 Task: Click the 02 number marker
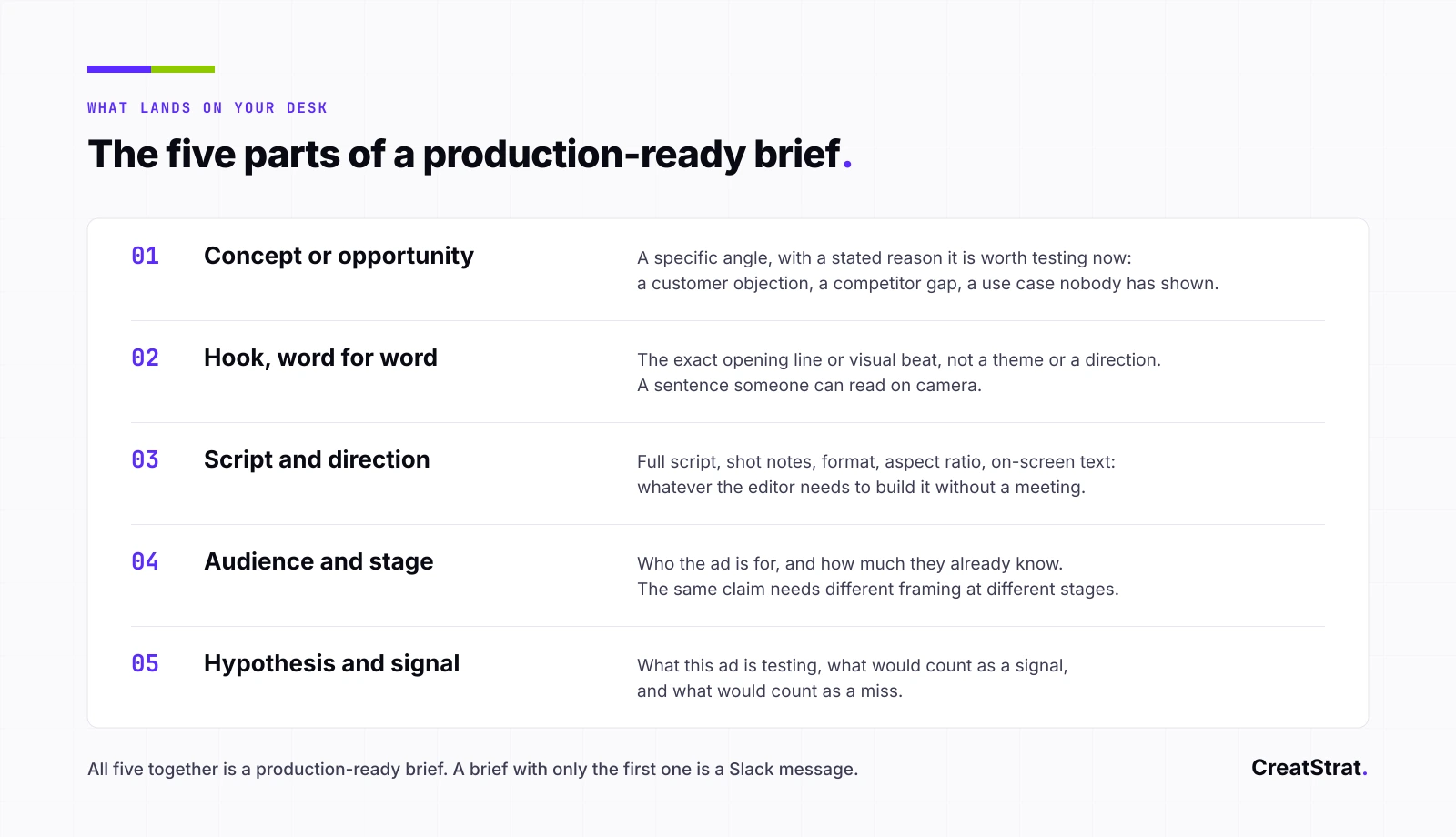point(146,358)
